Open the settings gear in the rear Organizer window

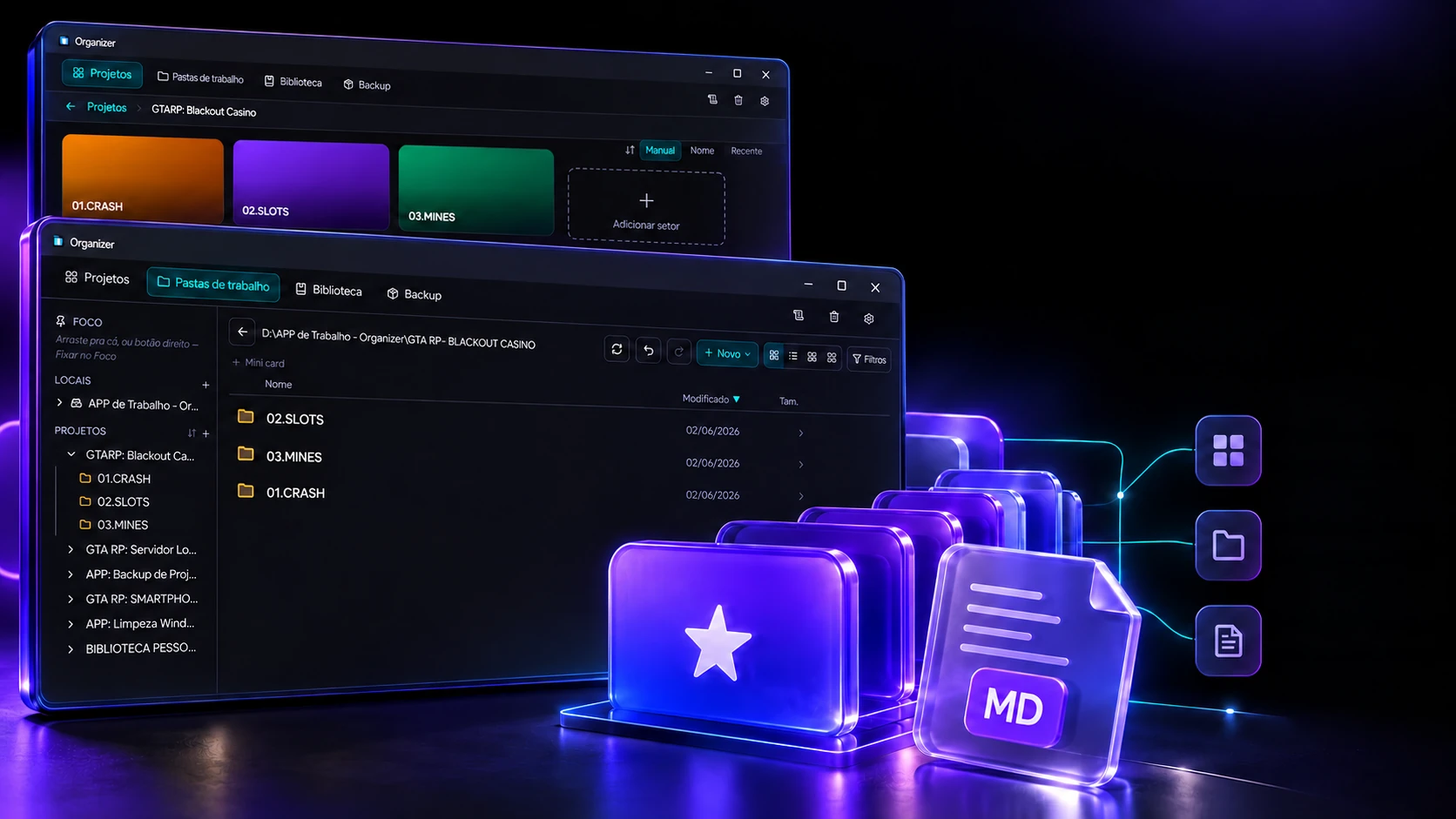tap(765, 101)
